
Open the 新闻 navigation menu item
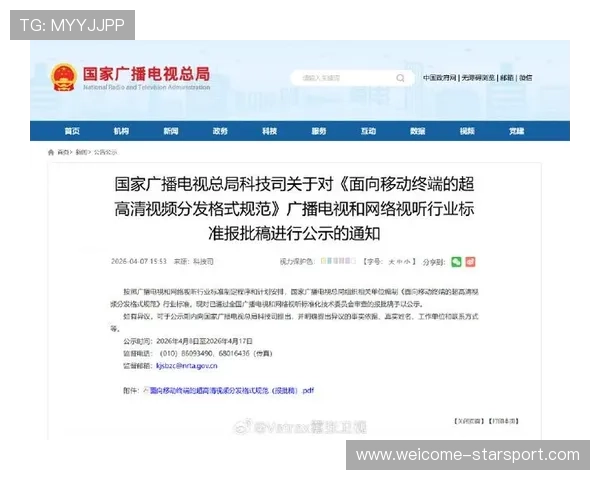(x=171, y=131)
